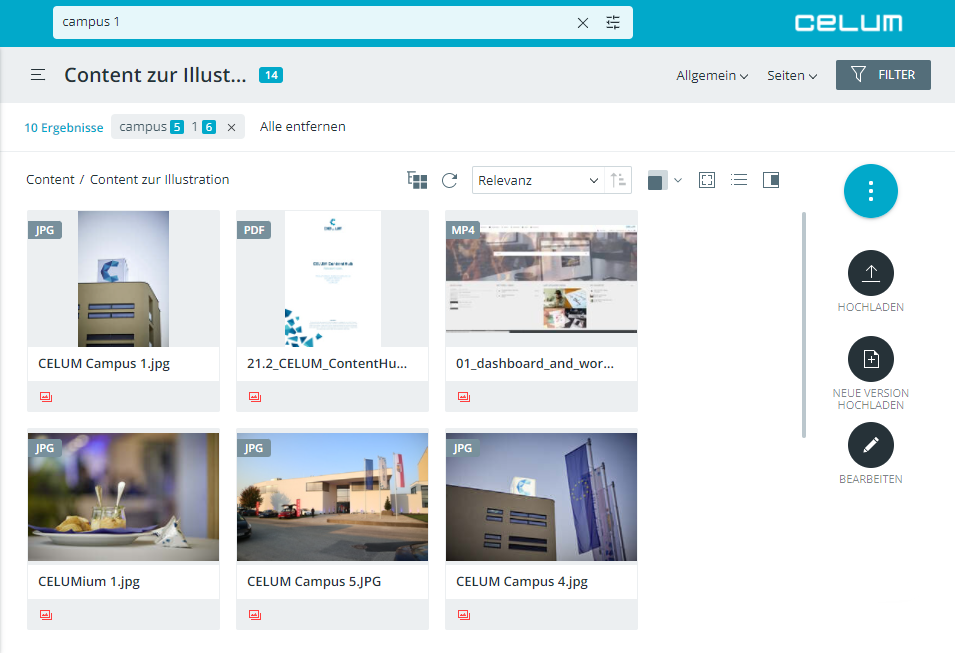Click the search box containing campus 1
Viewport: 955px width, 653px height.
[342, 23]
